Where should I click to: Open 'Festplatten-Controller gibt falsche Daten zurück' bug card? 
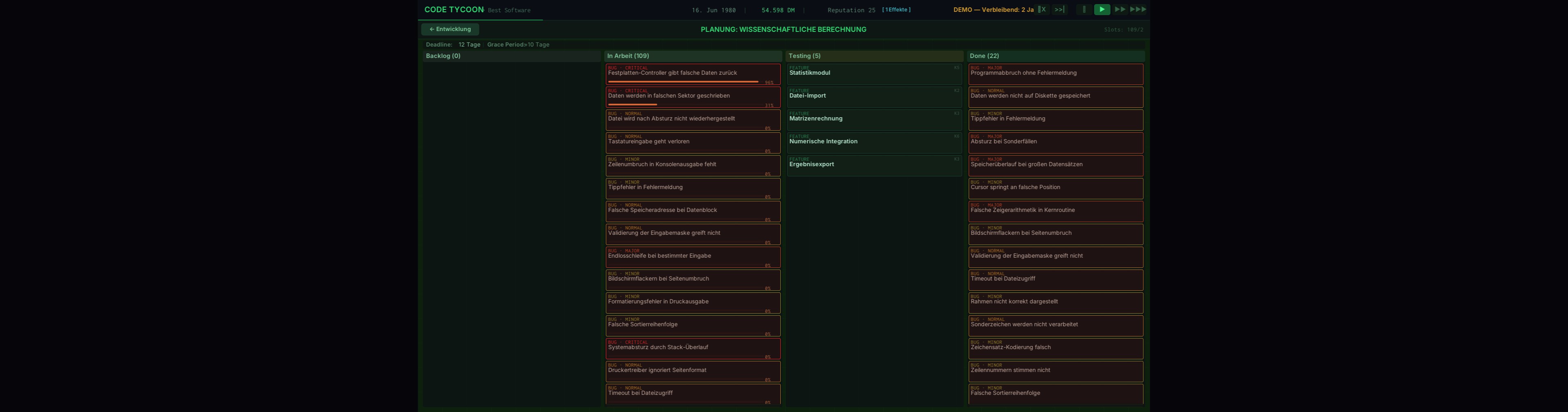coord(693,73)
